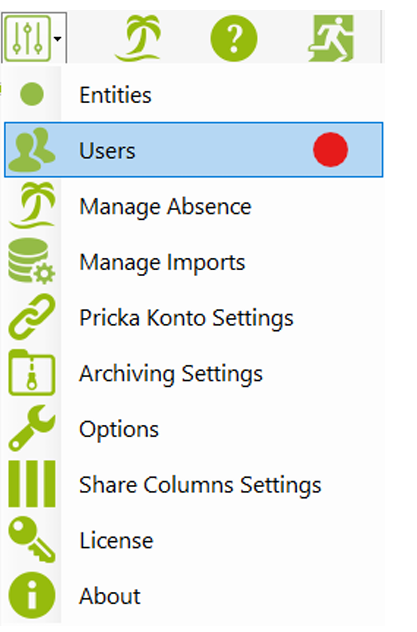Click the red dot beside Users
Screen dimensions: 417x632
330,150
